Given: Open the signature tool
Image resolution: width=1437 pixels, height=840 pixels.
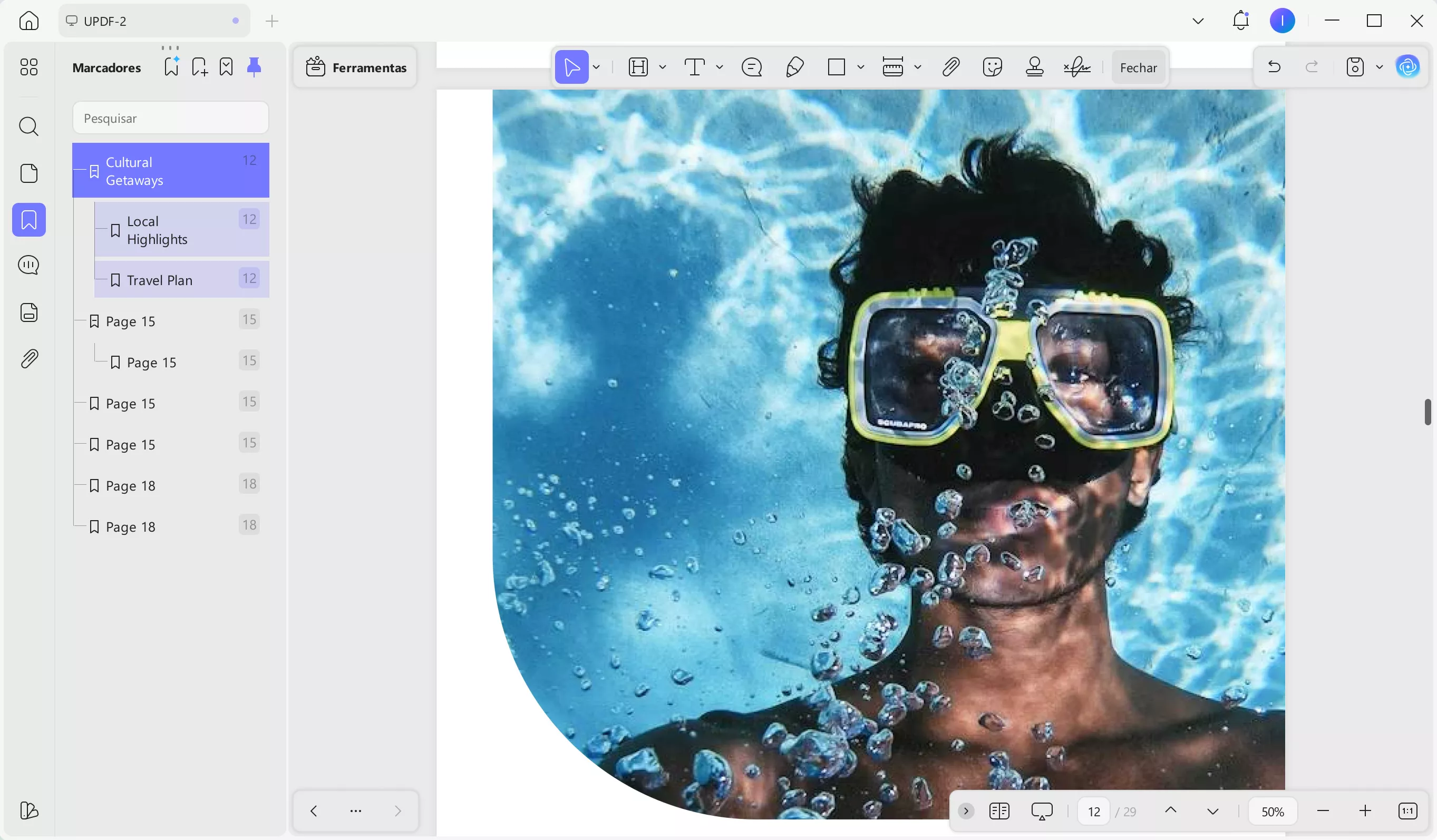Looking at the screenshot, I should 1076,67.
